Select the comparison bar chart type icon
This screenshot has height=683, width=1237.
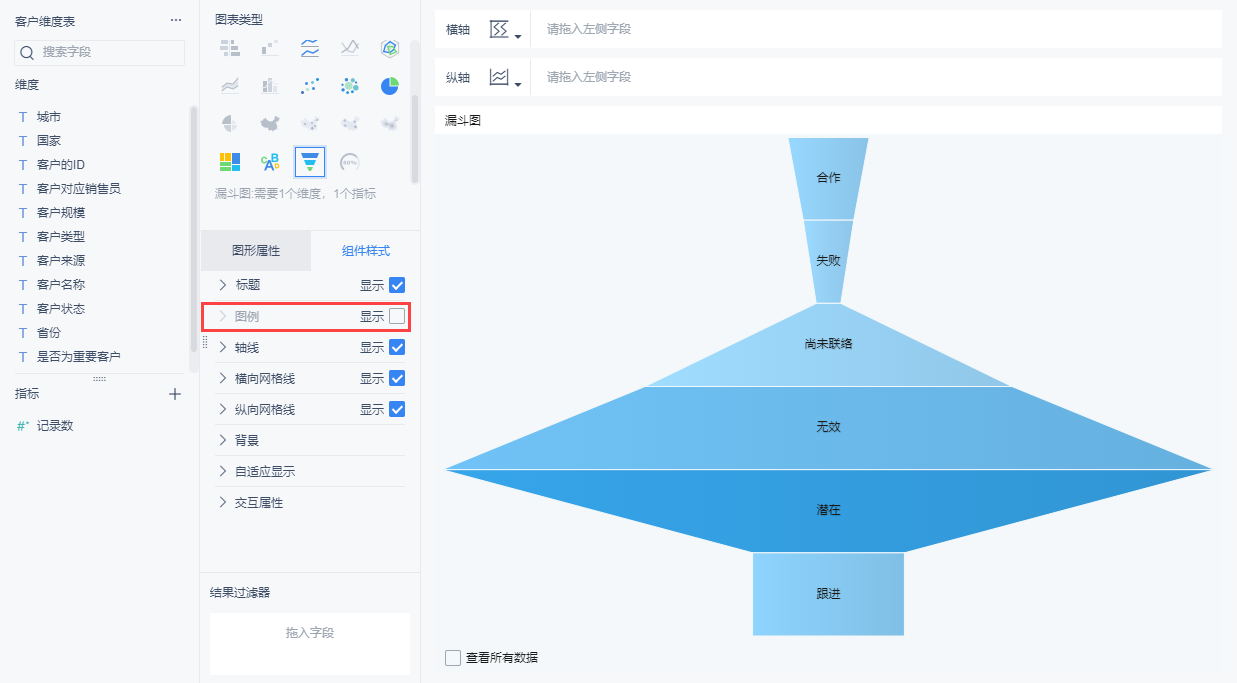pyautogui.click(x=230, y=48)
